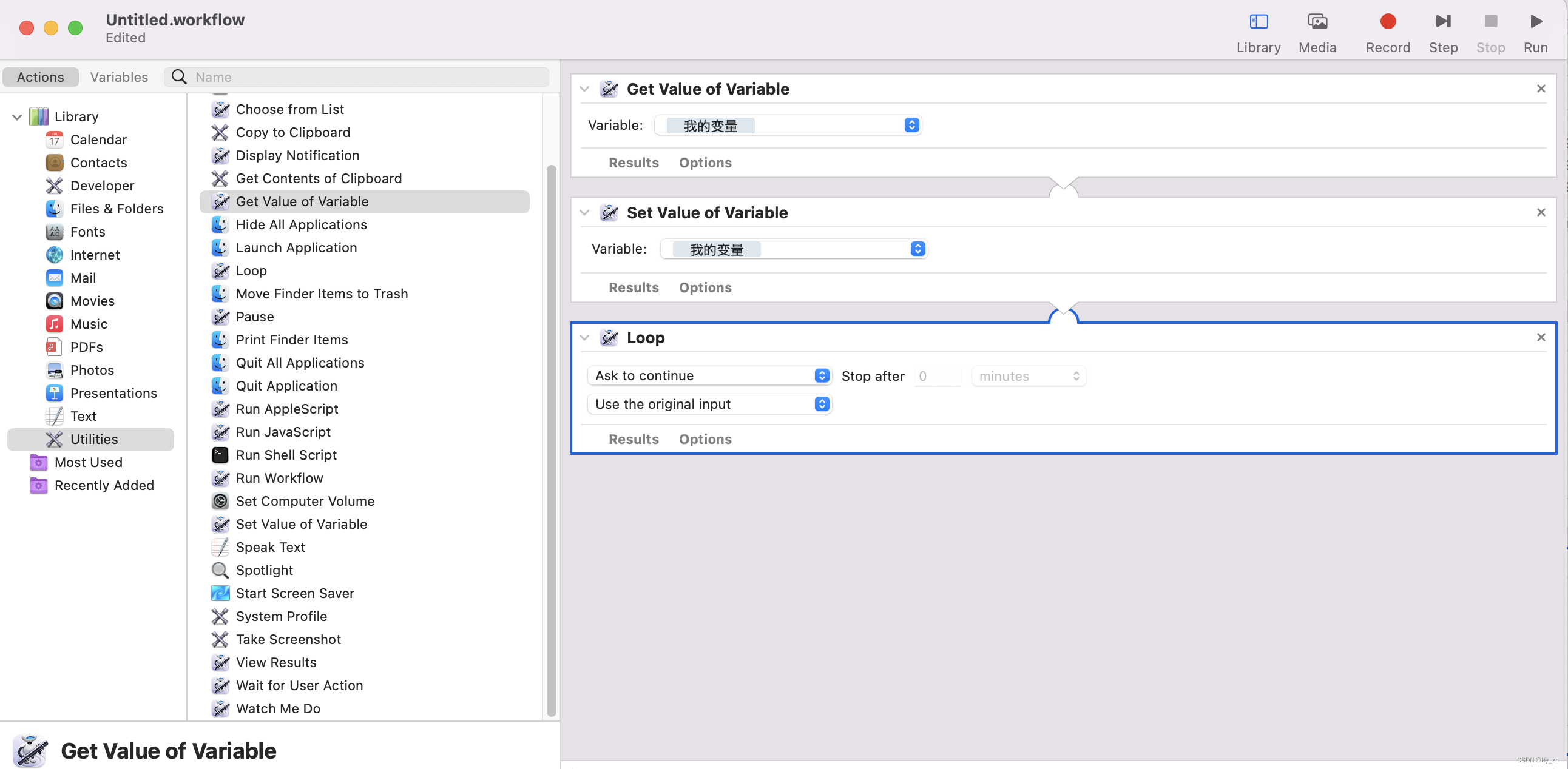Viewport: 1568px width, 769px height.
Task: Remove the Loop action with X
Action: click(x=1541, y=337)
